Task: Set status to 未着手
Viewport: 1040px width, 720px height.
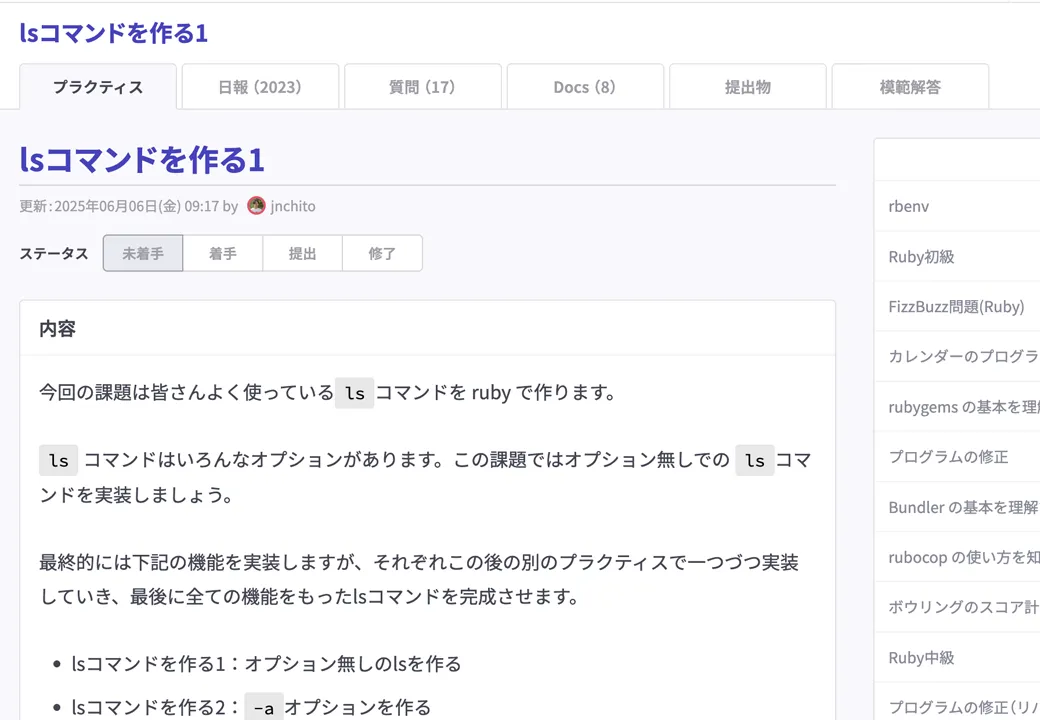Action: pyautogui.click(x=143, y=253)
